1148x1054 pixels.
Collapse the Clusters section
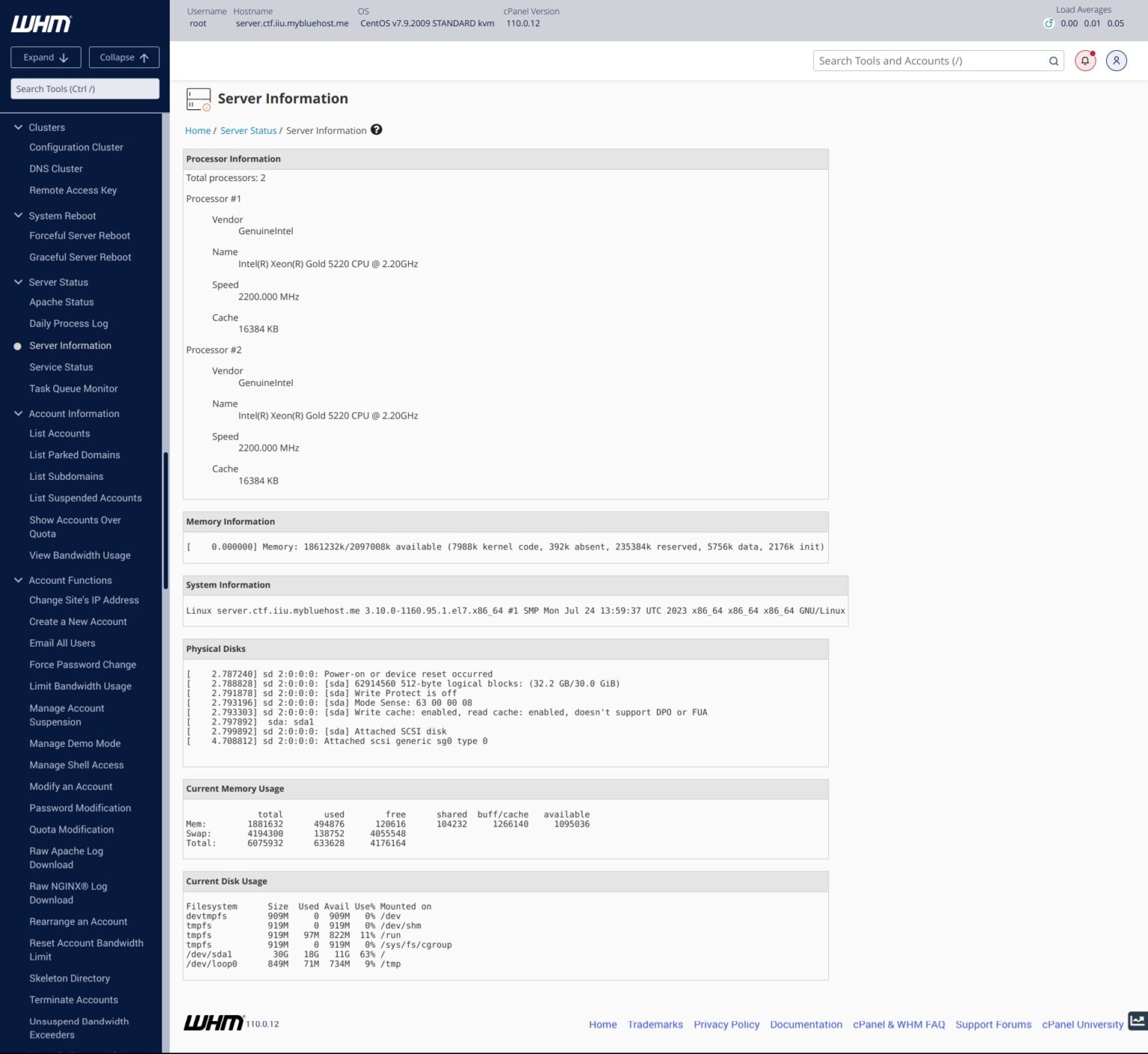click(18, 126)
